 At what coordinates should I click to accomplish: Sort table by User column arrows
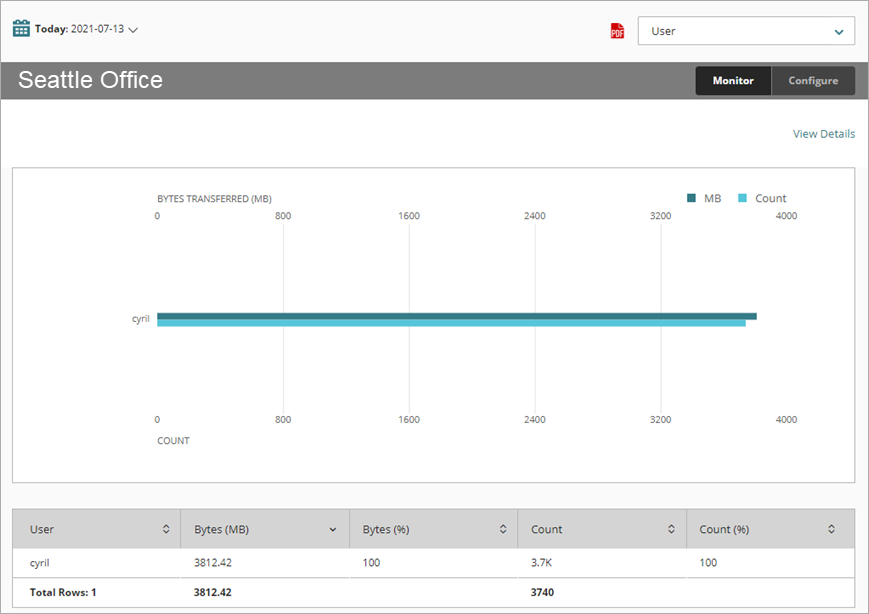[x=166, y=529]
